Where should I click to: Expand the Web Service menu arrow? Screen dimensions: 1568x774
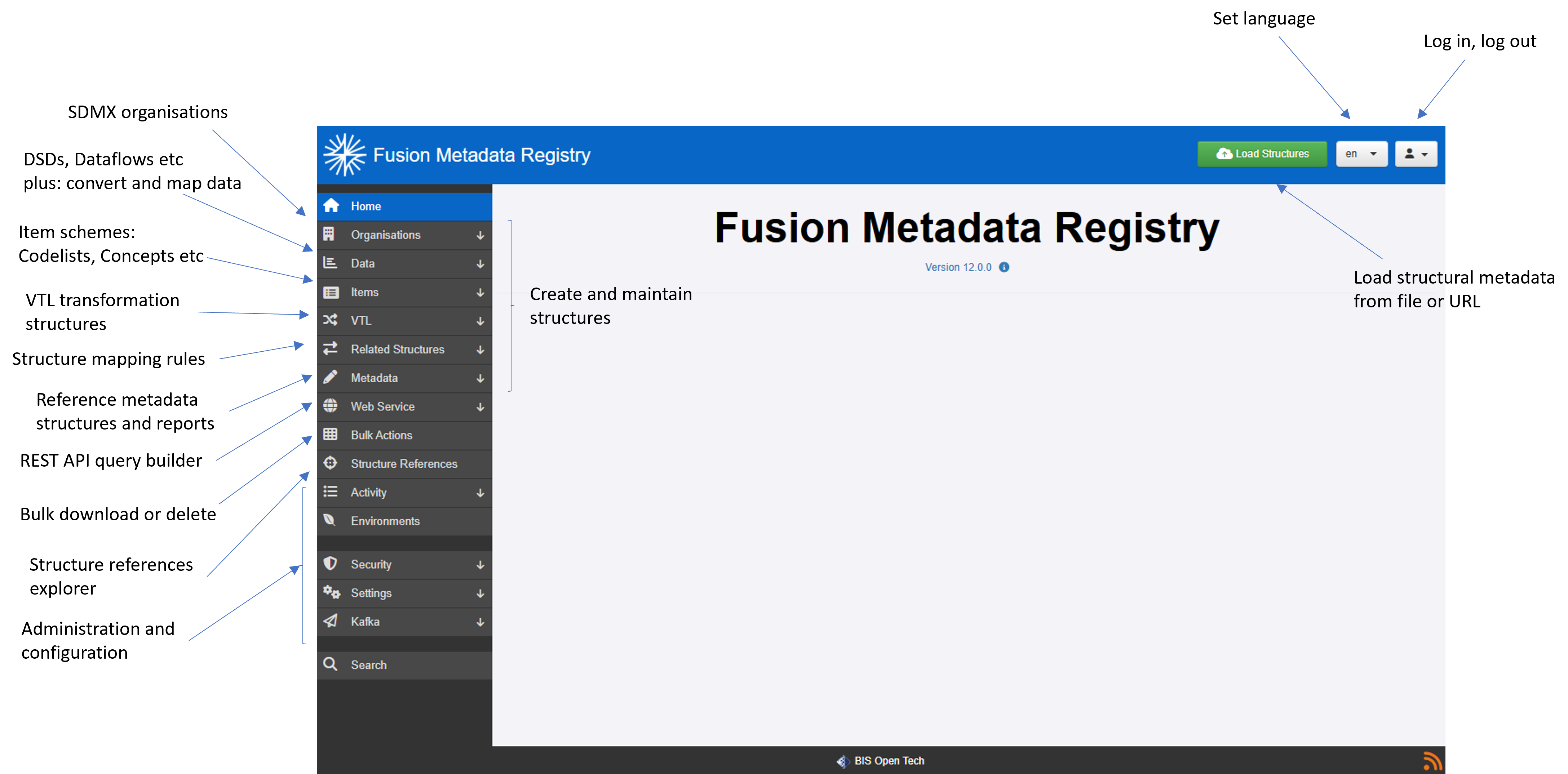pos(480,406)
